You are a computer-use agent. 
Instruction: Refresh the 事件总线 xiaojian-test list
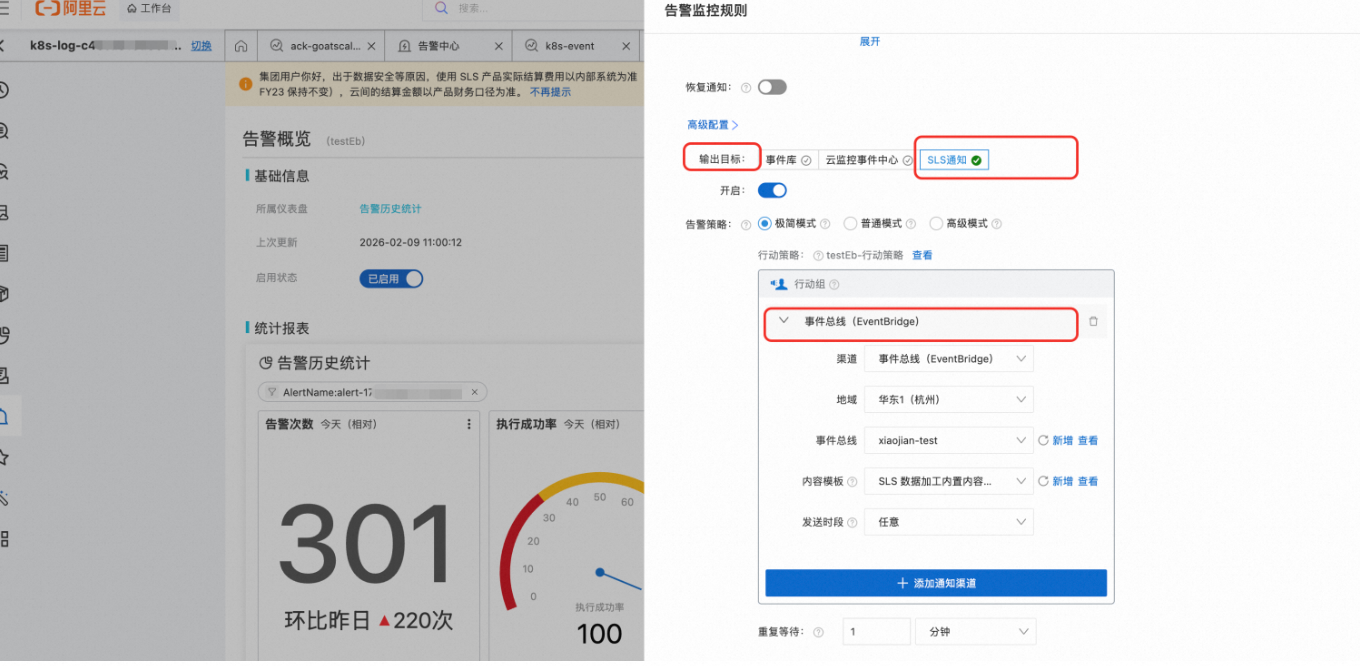pyautogui.click(x=1043, y=440)
